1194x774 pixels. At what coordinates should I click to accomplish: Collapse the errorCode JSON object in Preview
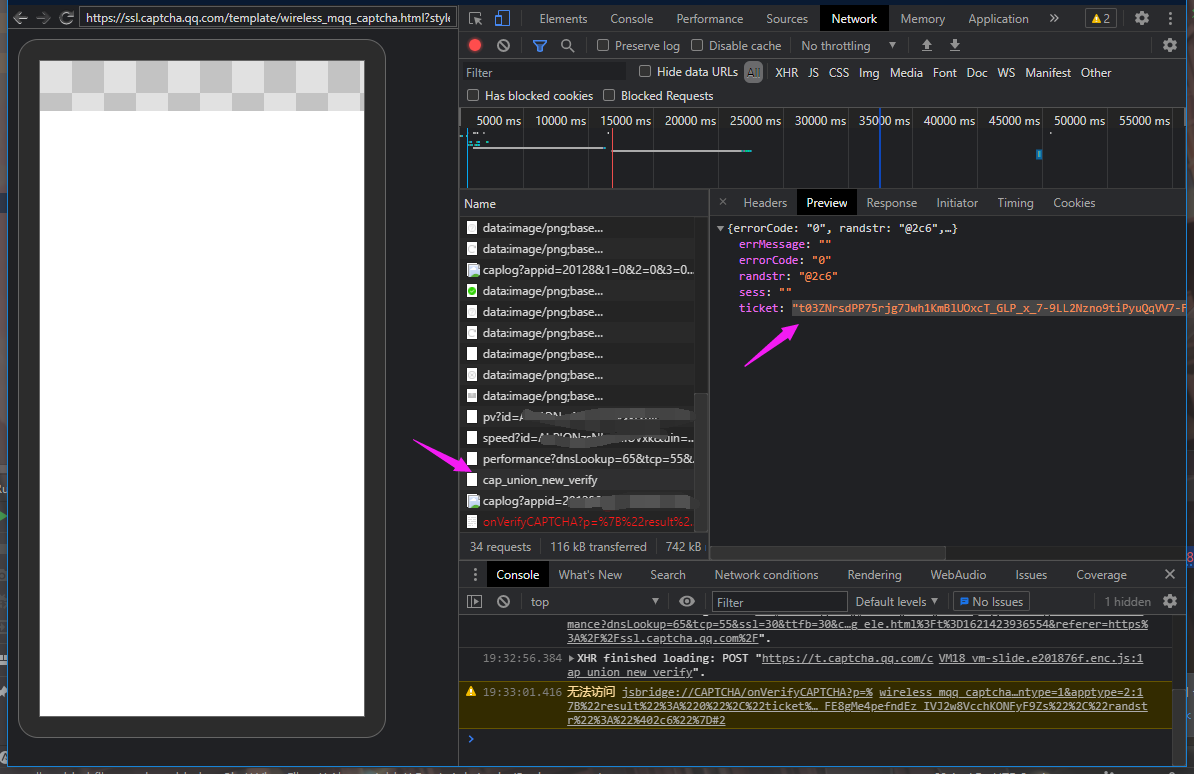click(721, 229)
